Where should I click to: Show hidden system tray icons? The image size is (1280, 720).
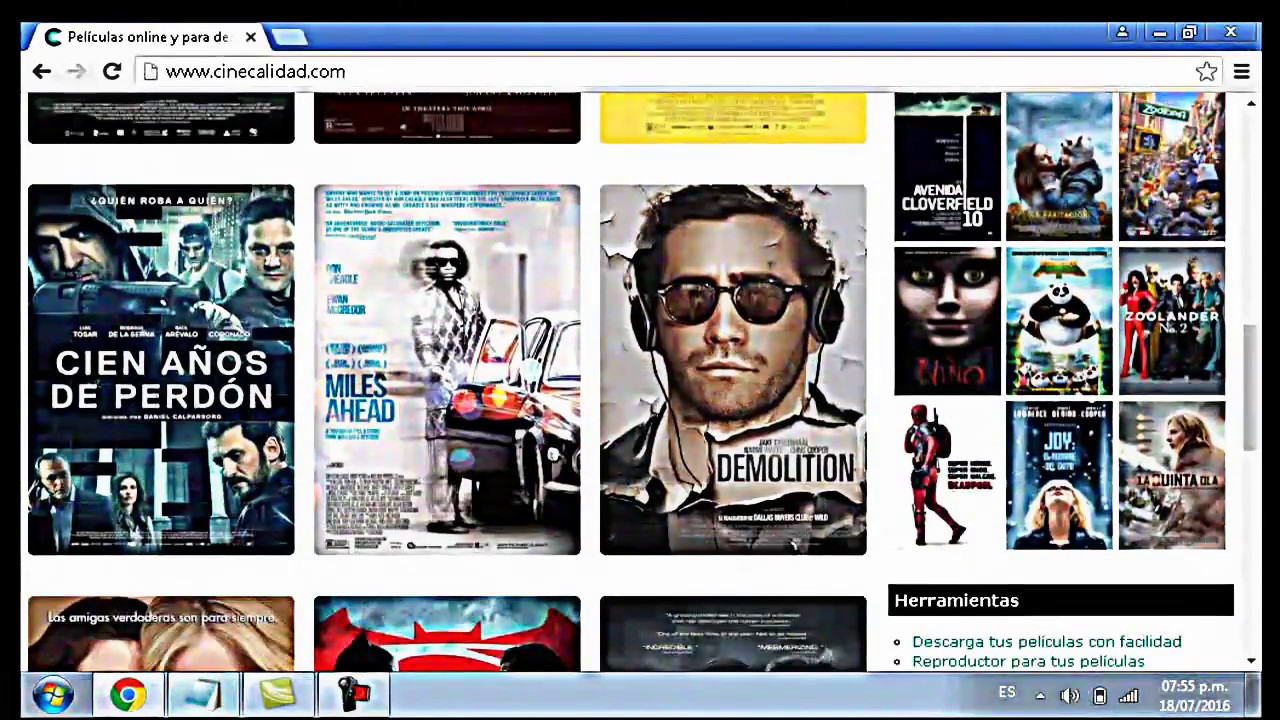tap(1040, 695)
